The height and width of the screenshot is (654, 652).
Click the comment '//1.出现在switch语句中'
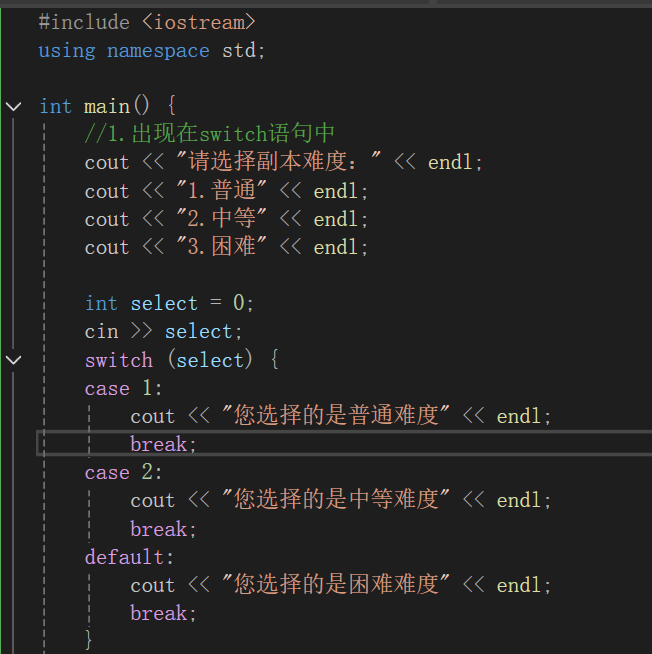click(x=209, y=134)
